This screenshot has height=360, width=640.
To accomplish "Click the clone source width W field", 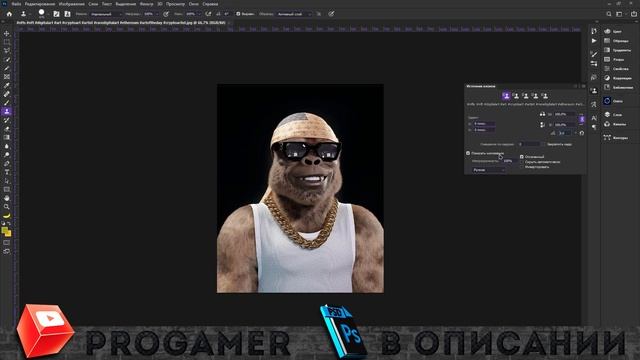I will coord(565,114).
